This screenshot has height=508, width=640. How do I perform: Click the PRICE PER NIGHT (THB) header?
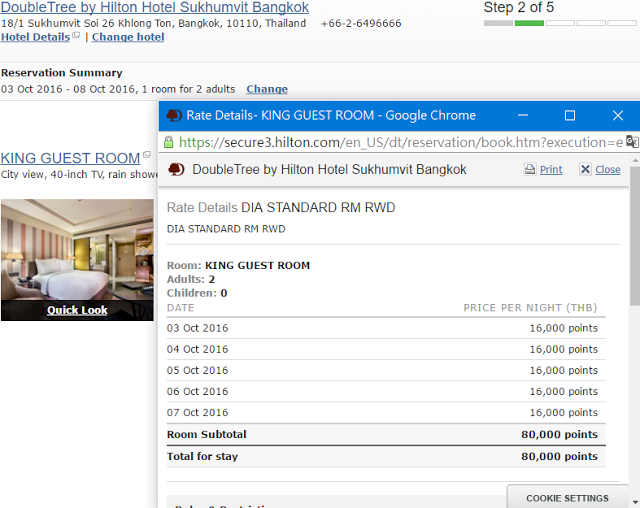tap(530, 308)
